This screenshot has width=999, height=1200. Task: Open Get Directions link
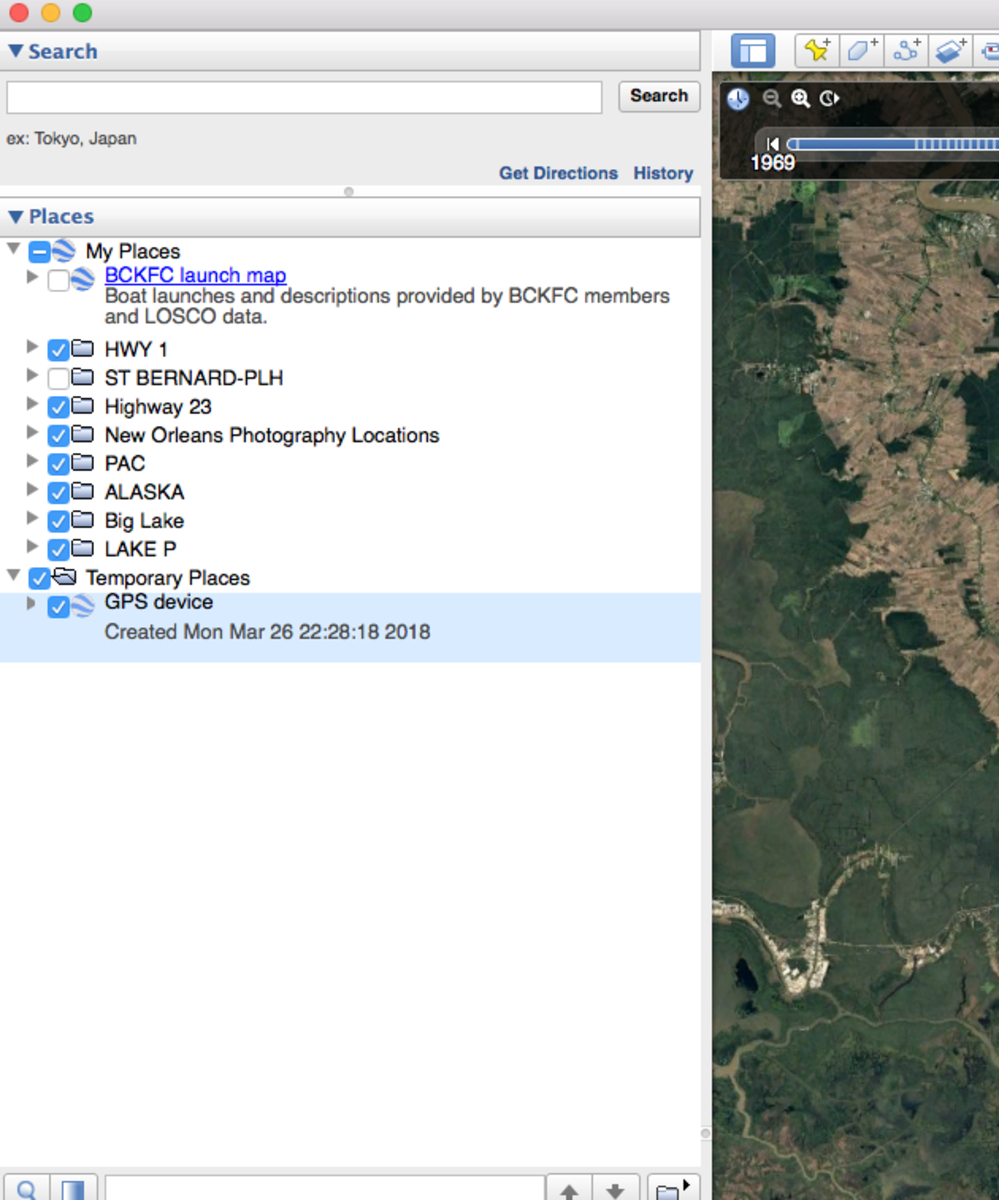coord(558,173)
